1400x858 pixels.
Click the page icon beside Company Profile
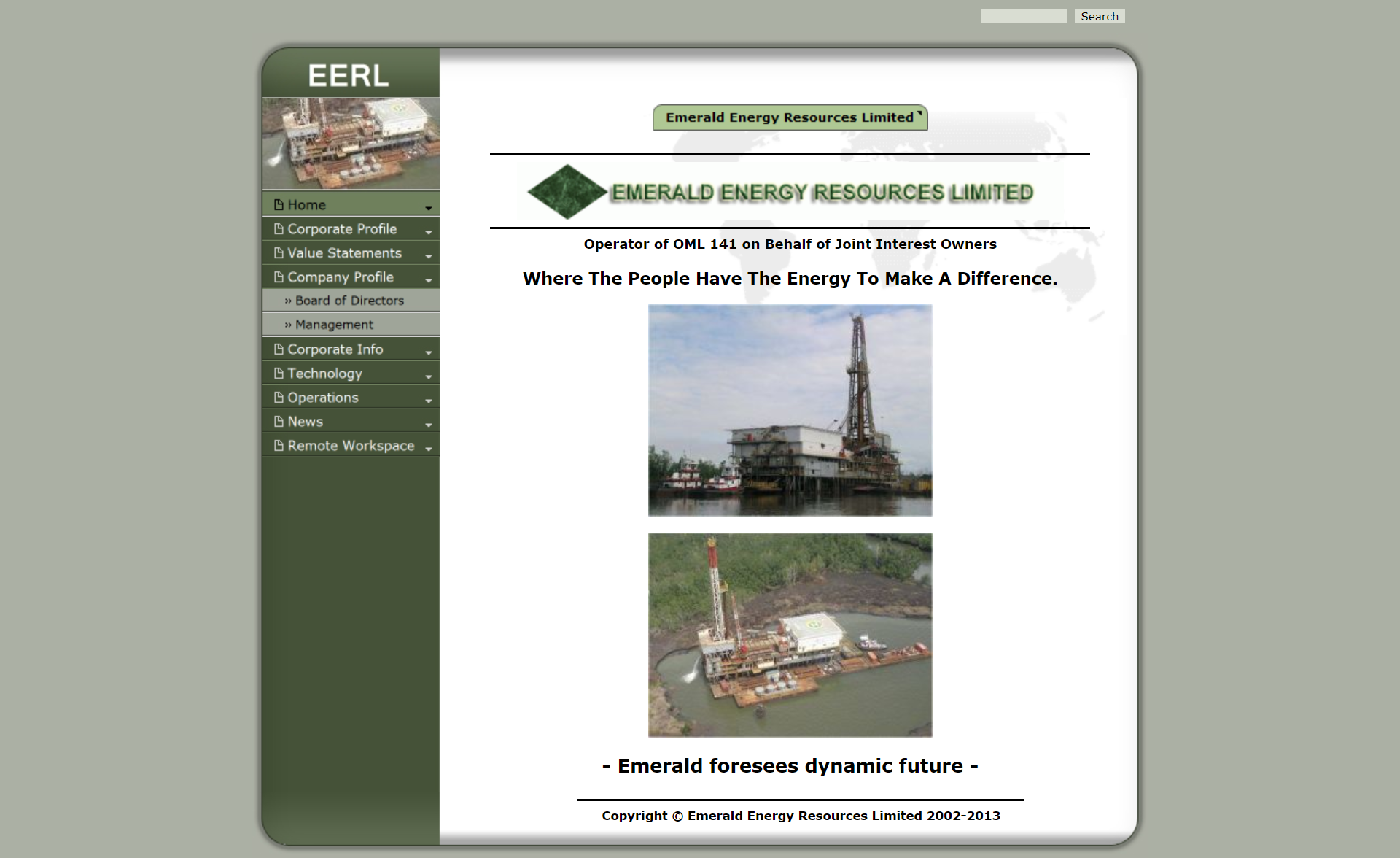click(x=279, y=277)
